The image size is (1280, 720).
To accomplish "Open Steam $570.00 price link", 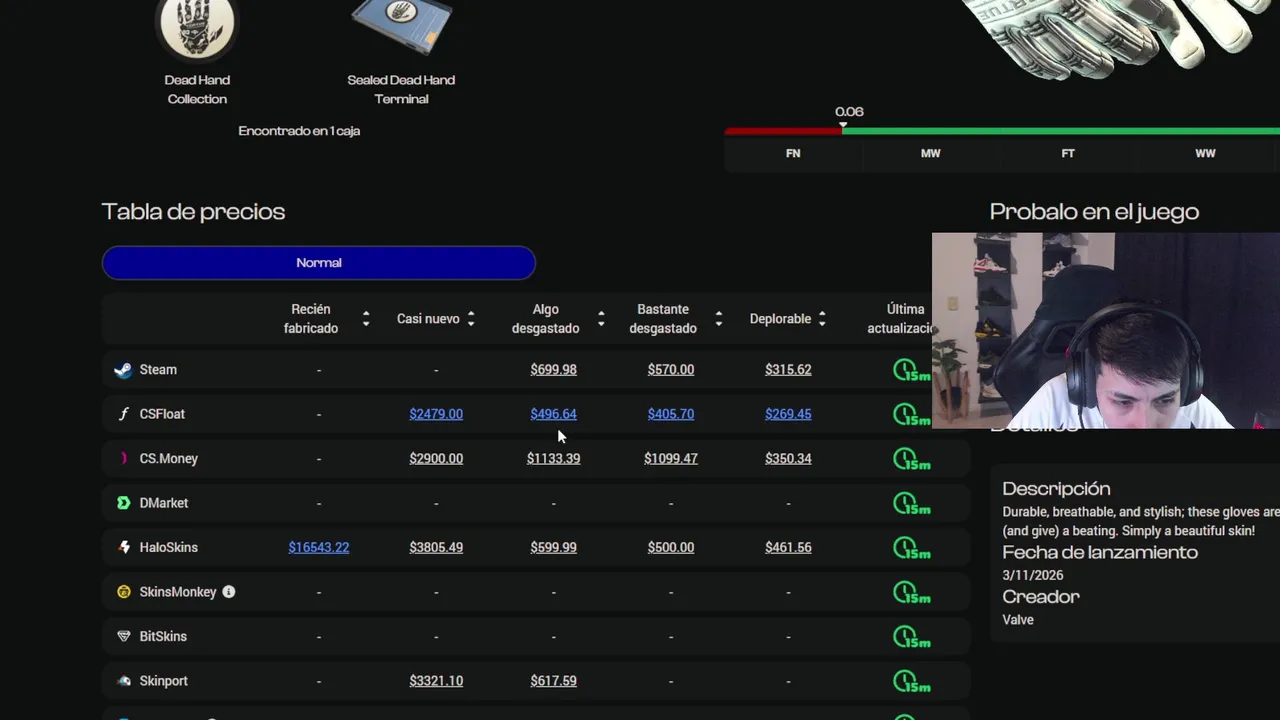I will [671, 370].
